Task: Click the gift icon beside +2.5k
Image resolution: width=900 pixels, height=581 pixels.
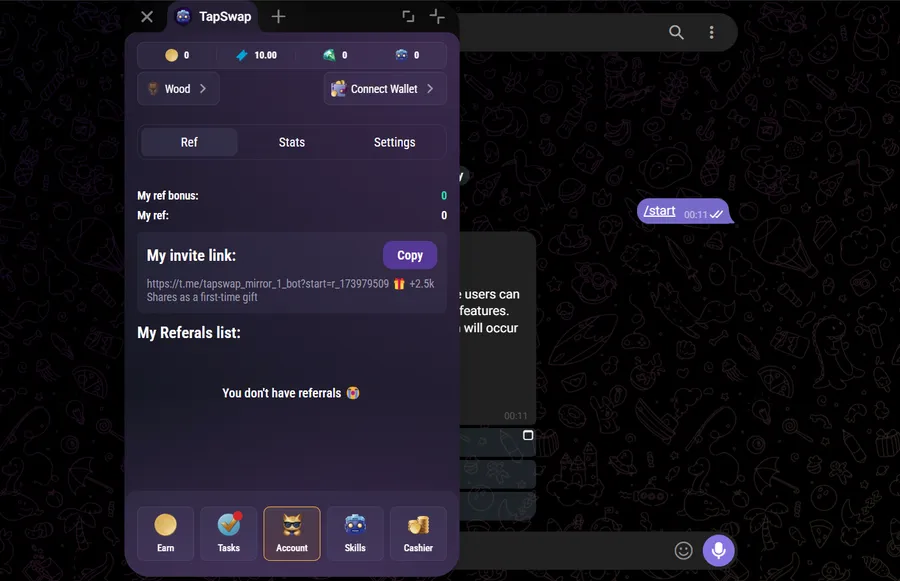Action: 399,284
